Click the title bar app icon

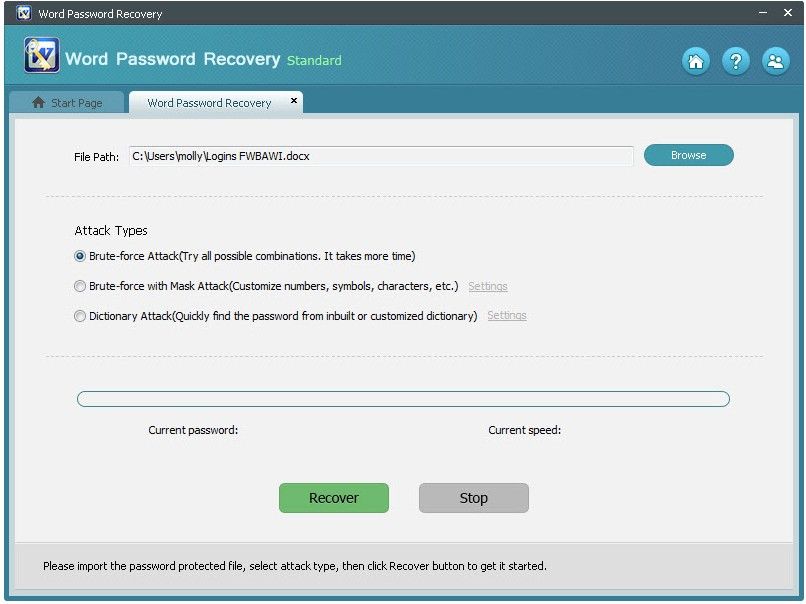[23, 13]
